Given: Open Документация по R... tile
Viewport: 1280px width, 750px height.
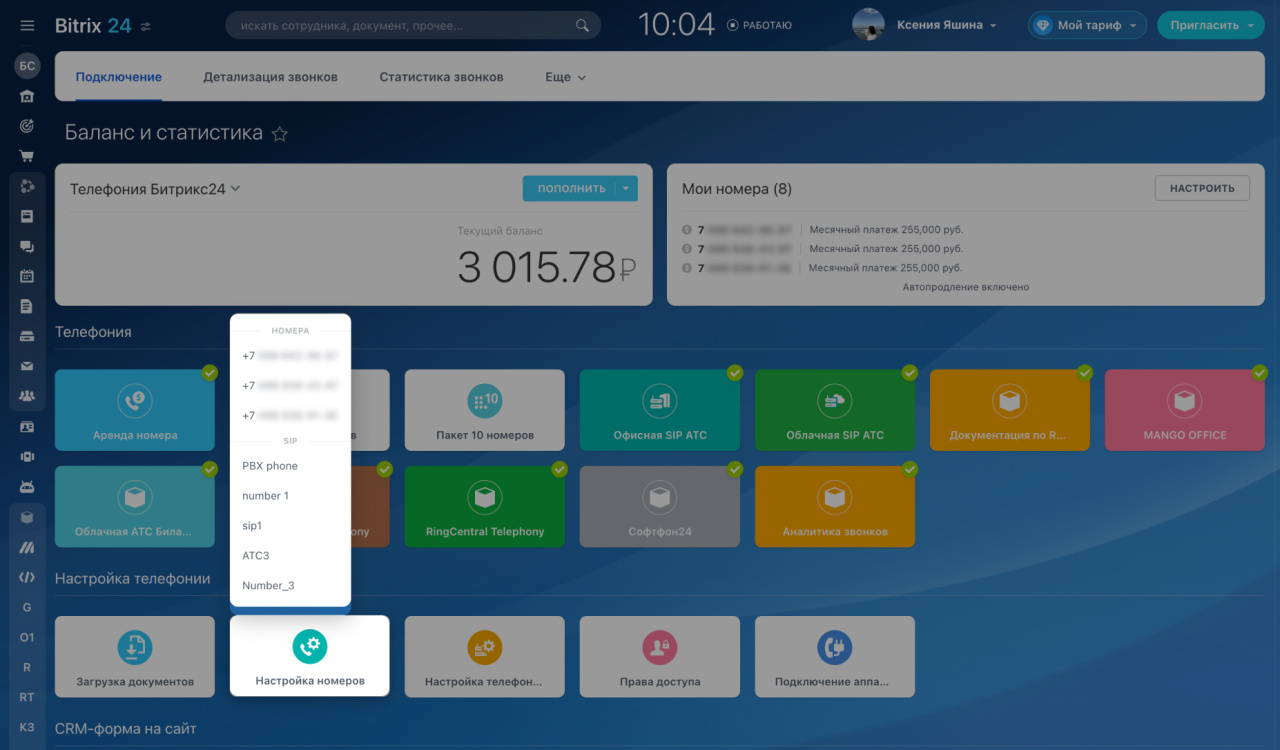Looking at the screenshot, I should [1010, 410].
